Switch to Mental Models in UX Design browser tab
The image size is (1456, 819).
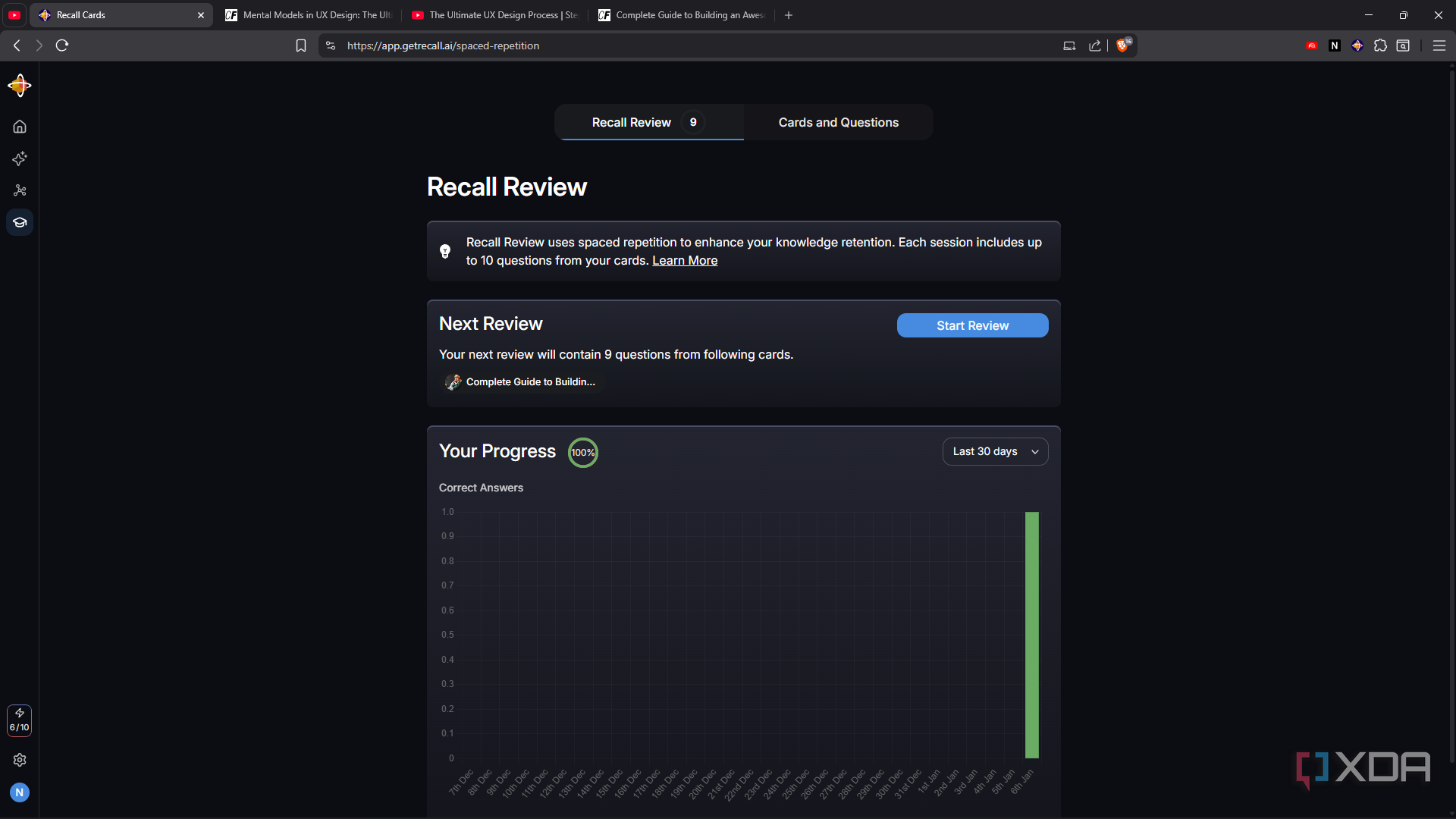[x=309, y=15]
